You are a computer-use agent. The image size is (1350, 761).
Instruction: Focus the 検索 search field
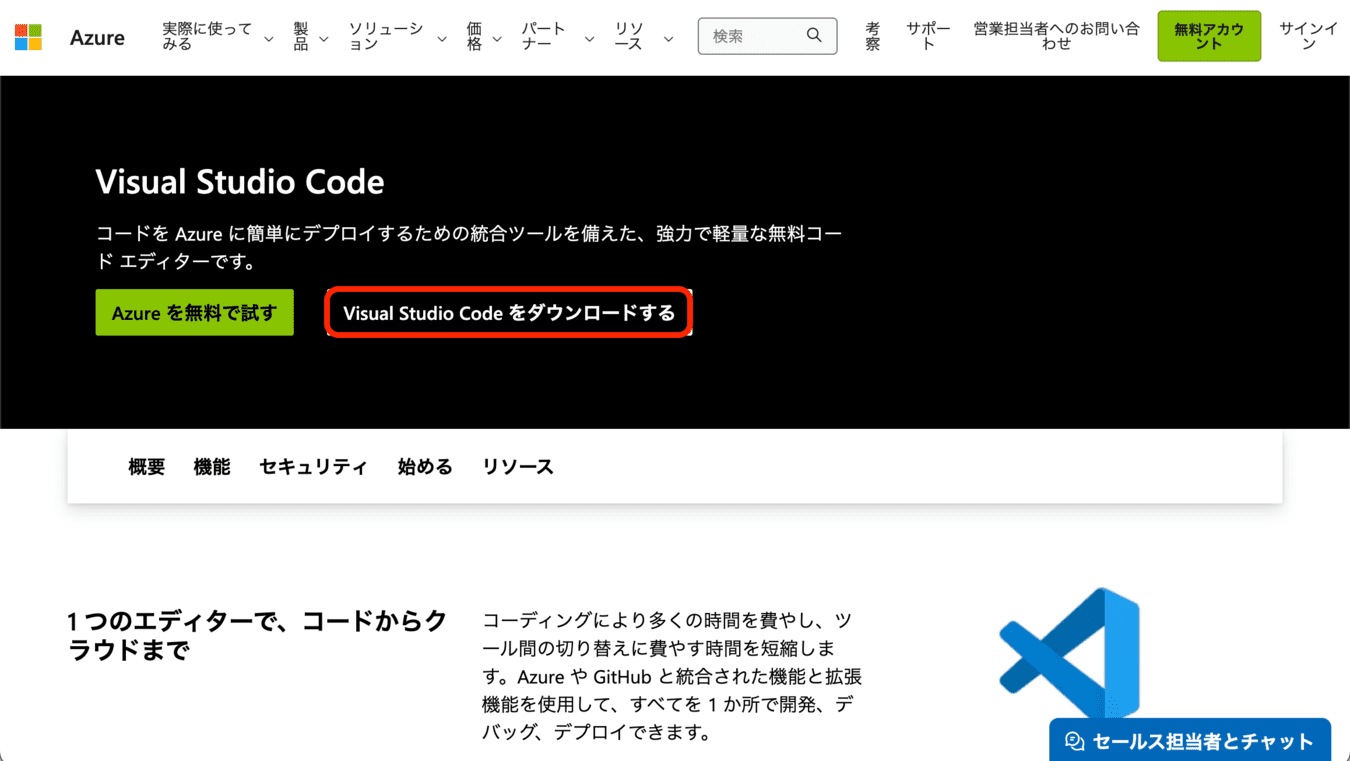tap(767, 36)
